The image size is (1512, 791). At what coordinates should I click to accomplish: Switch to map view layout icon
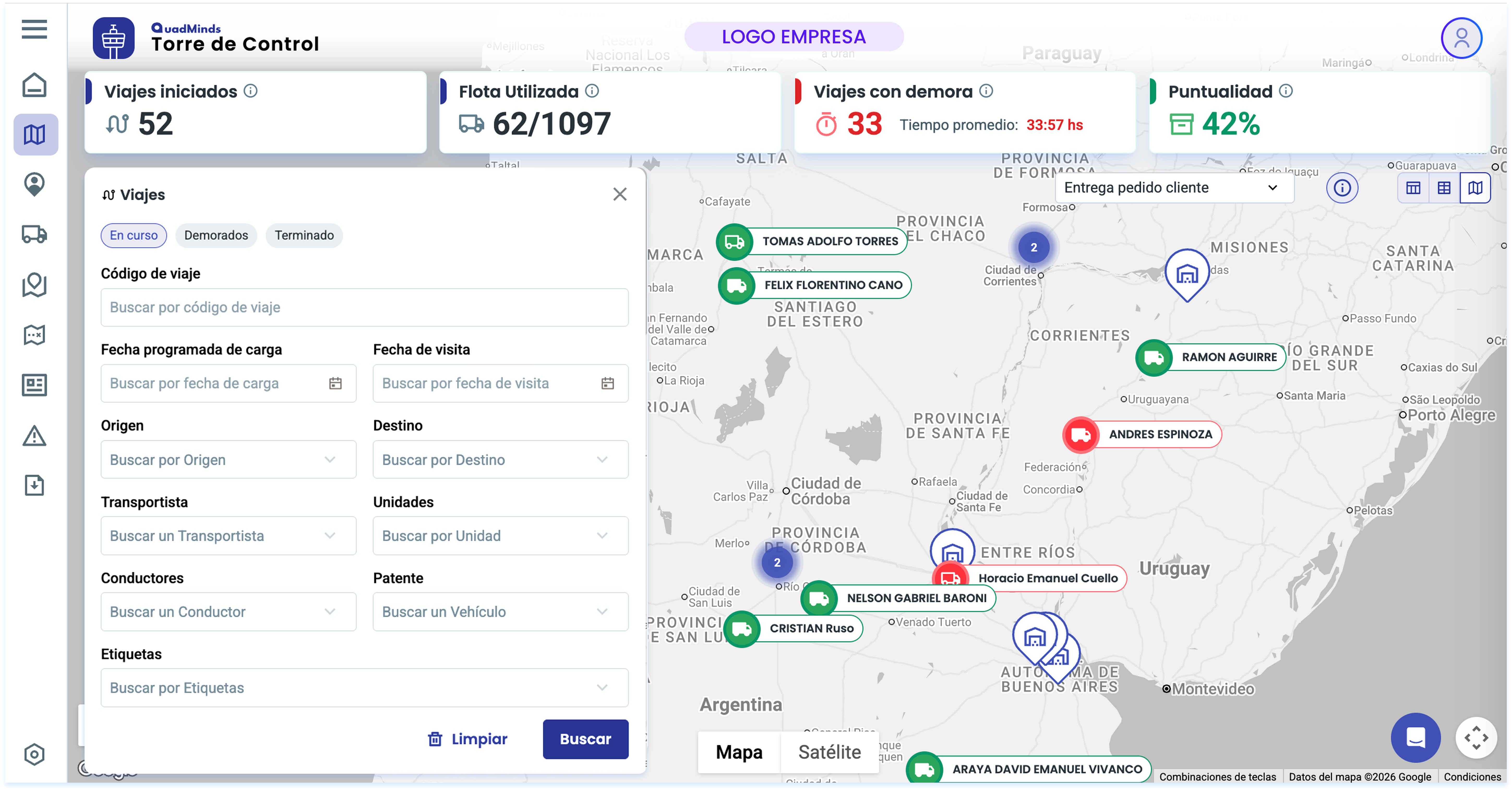tap(1475, 188)
